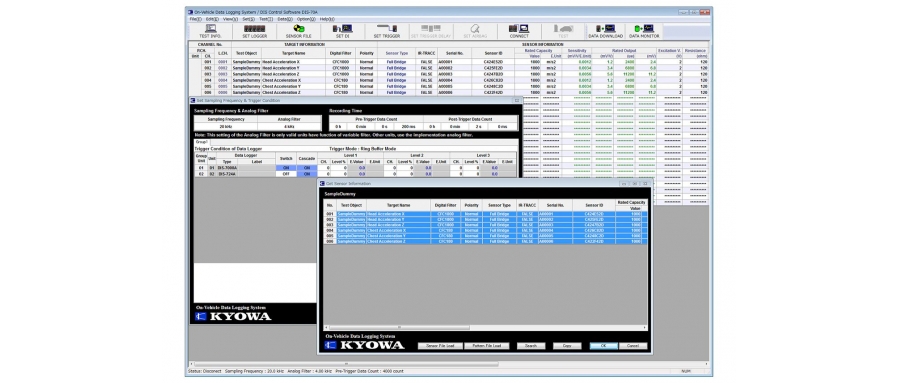
Task: Click DIS-7000A type cell in trigger table
Action: [x=227, y=168]
